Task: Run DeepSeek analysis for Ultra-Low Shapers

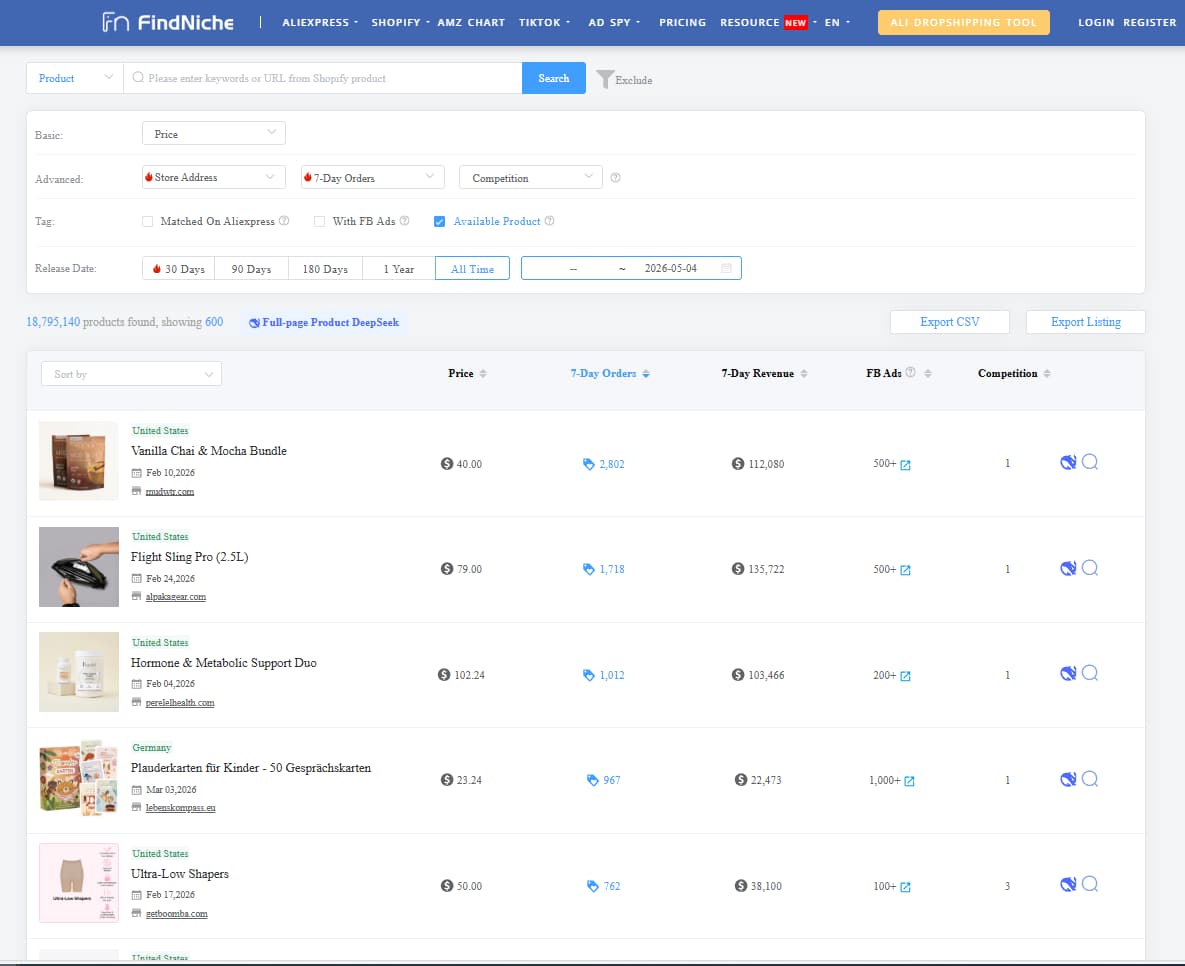Action: [1068, 884]
